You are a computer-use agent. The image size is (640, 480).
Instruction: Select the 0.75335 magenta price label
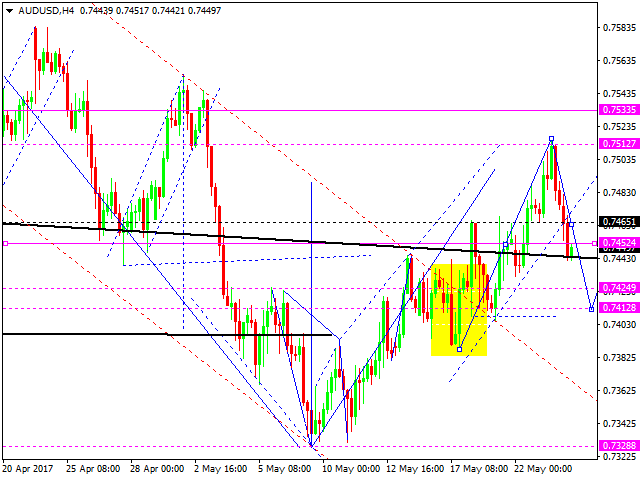tap(619, 109)
